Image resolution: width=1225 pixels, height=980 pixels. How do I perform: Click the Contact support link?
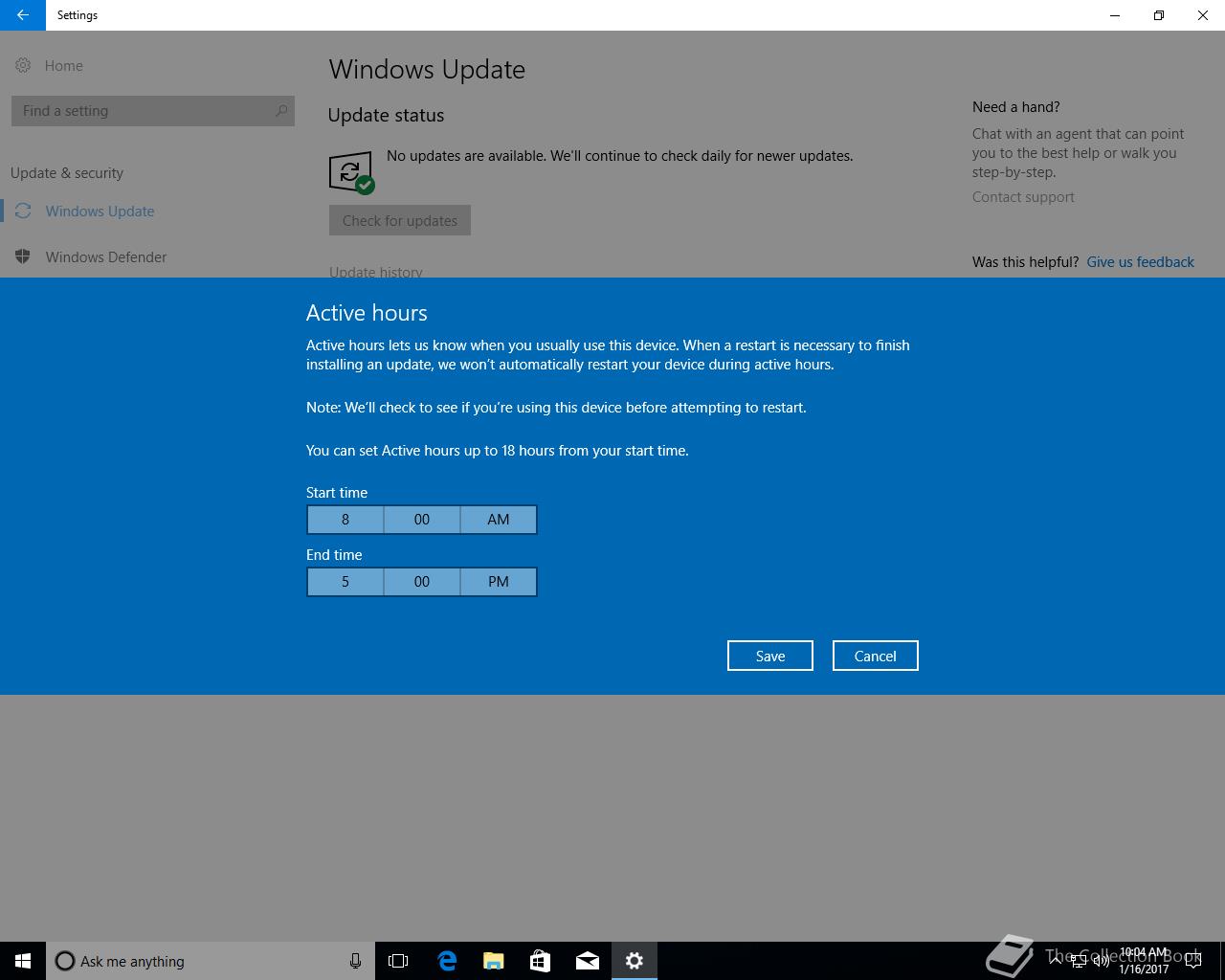[1023, 197]
